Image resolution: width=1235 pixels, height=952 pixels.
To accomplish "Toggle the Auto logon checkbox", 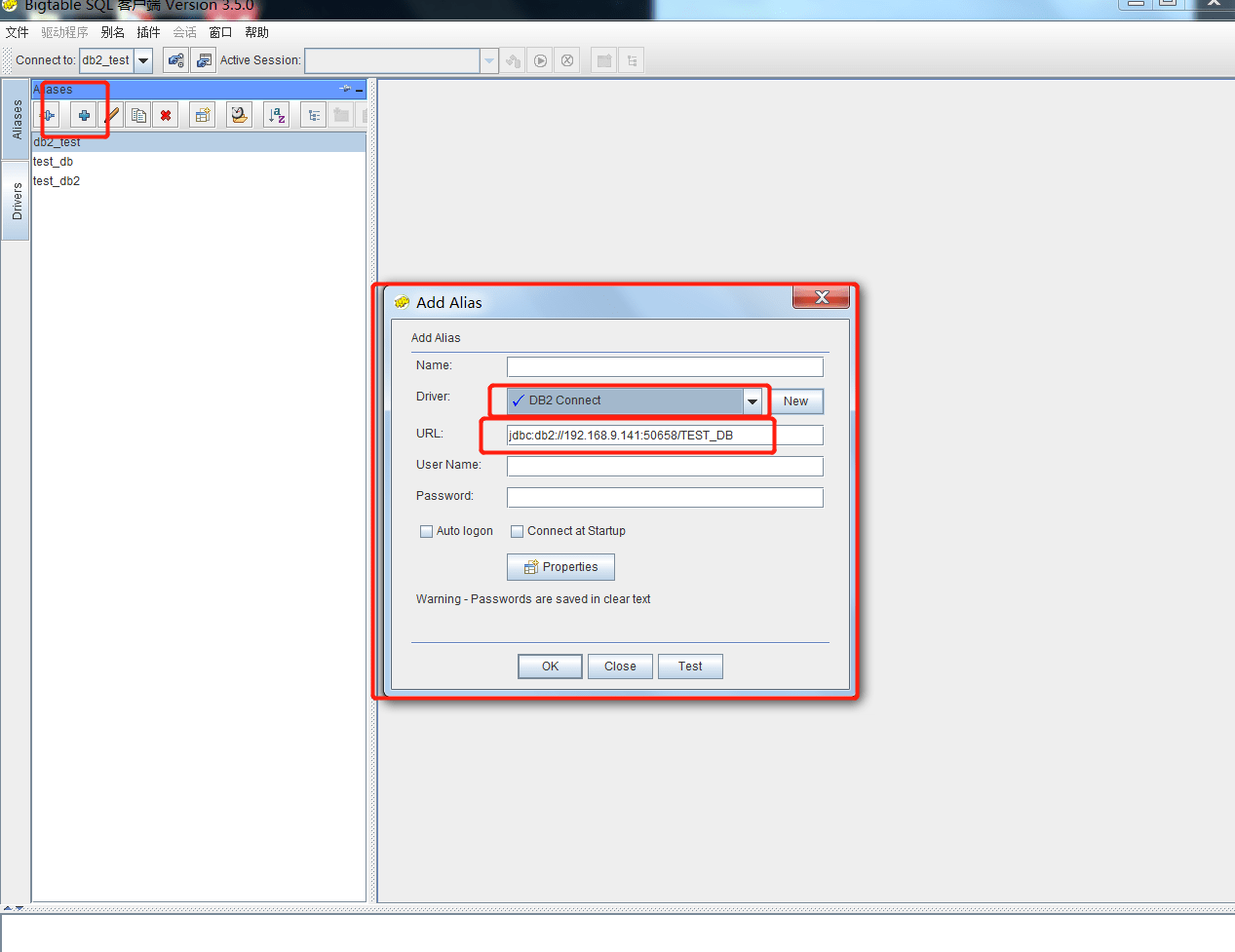I will pos(426,531).
